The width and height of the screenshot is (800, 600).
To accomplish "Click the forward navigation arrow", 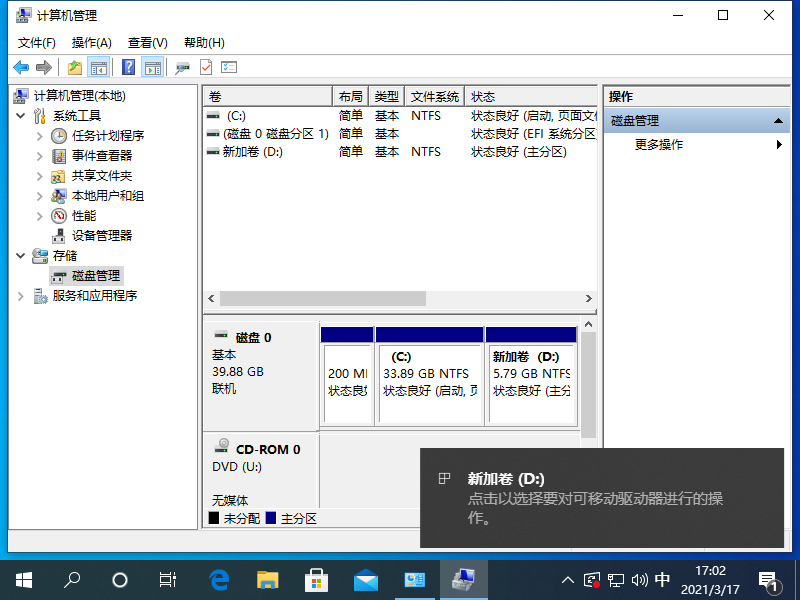I will [x=44, y=67].
